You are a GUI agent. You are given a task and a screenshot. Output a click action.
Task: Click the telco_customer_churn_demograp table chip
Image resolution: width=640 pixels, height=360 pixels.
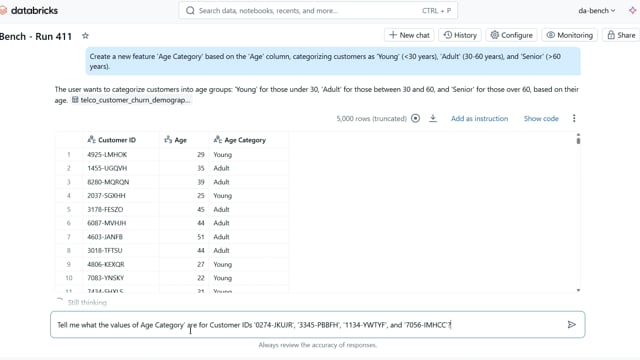(x=131, y=100)
